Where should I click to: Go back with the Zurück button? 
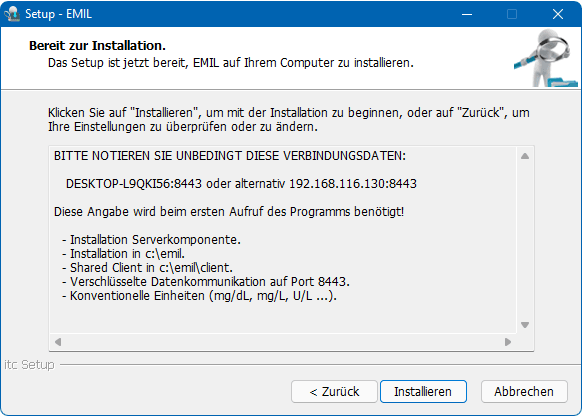334,392
